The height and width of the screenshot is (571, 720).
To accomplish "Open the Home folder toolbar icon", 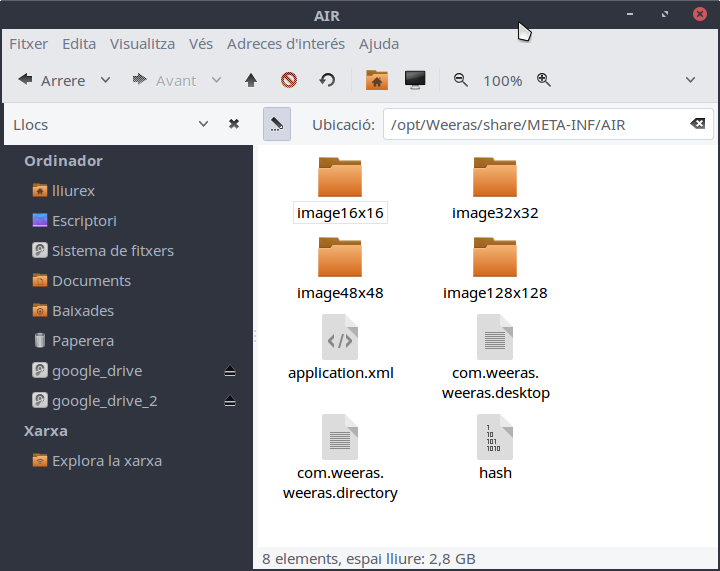I will (376, 80).
